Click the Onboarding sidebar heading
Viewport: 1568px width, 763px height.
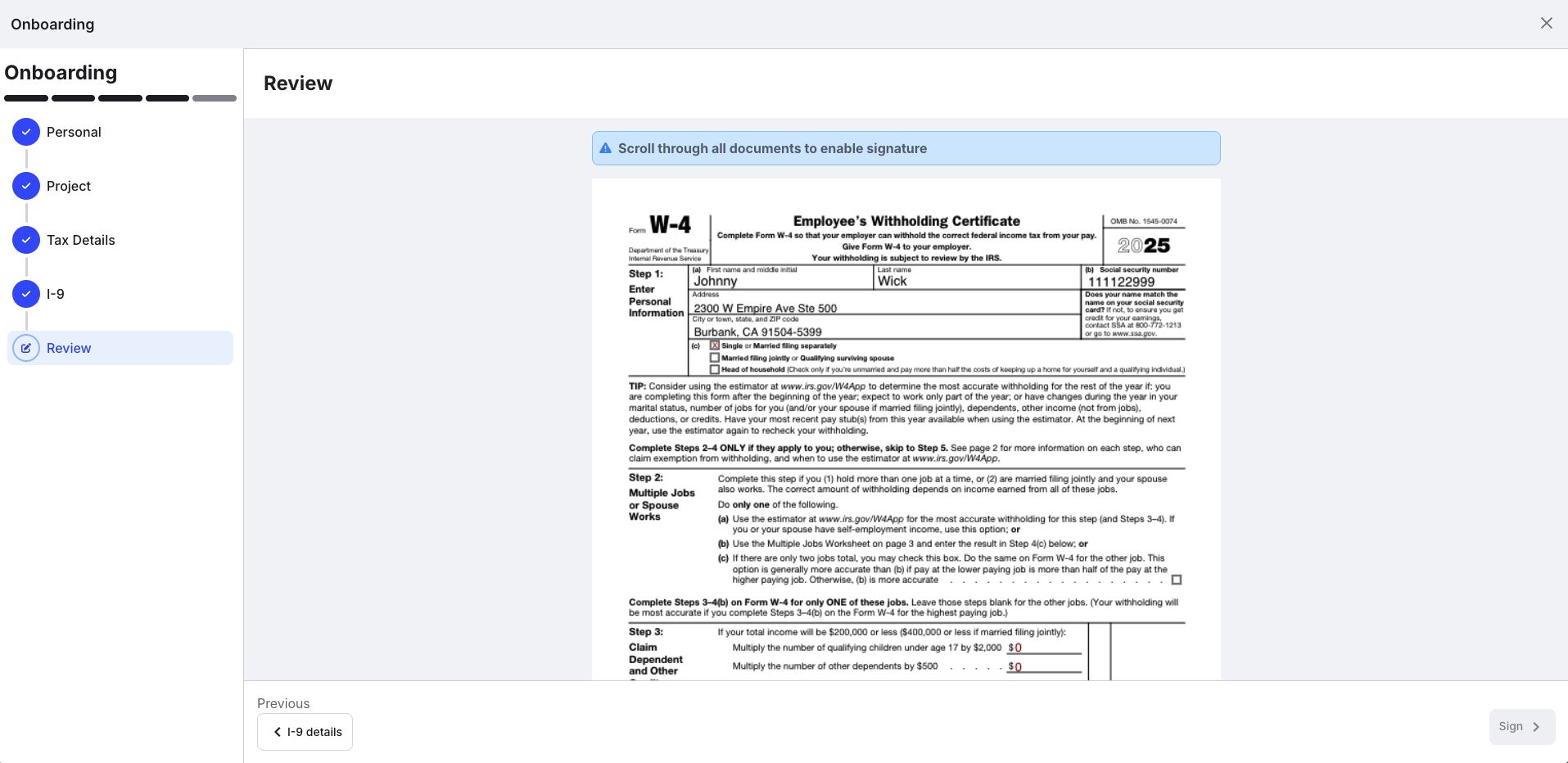point(61,73)
